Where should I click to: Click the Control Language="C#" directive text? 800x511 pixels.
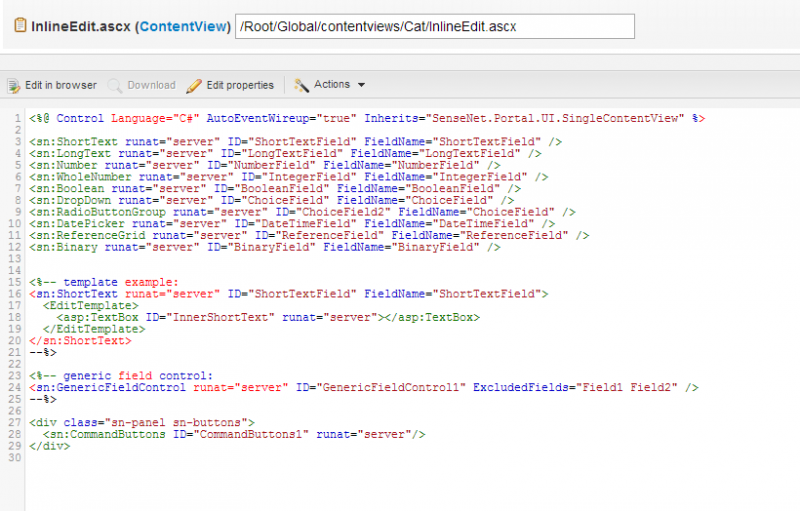[128, 118]
